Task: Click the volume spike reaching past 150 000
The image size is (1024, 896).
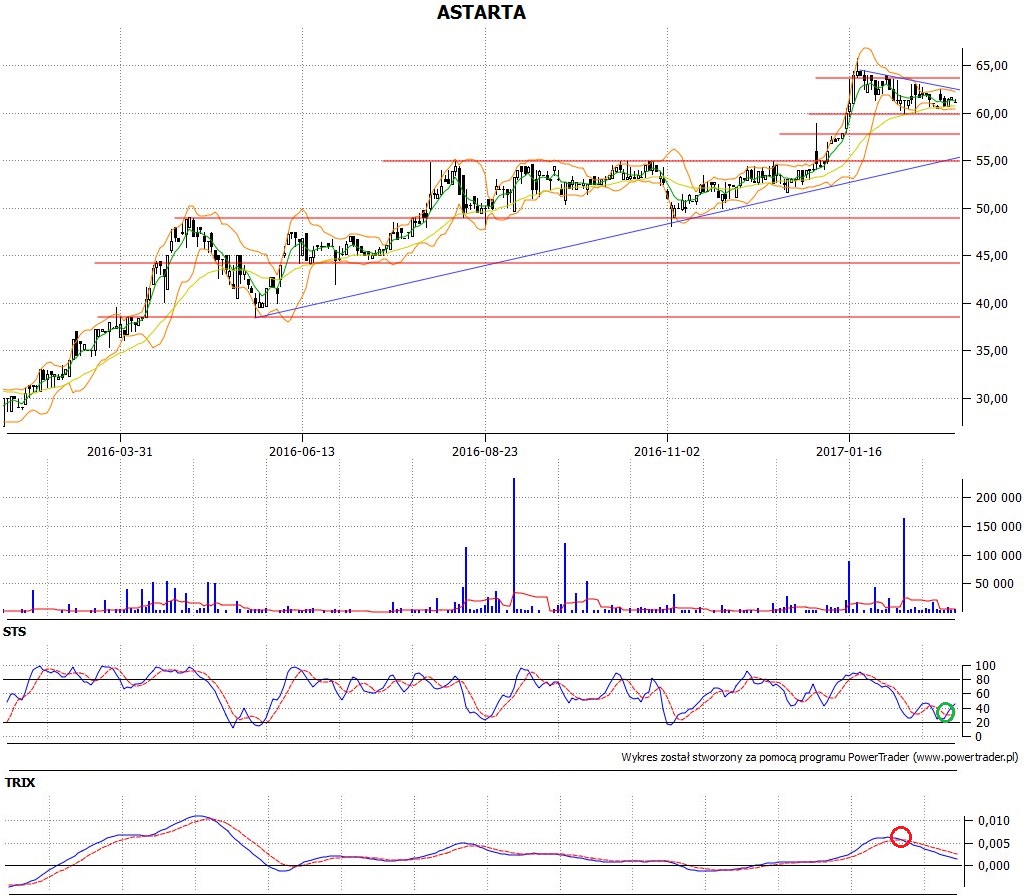Action: pyautogui.click(x=904, y=565)
